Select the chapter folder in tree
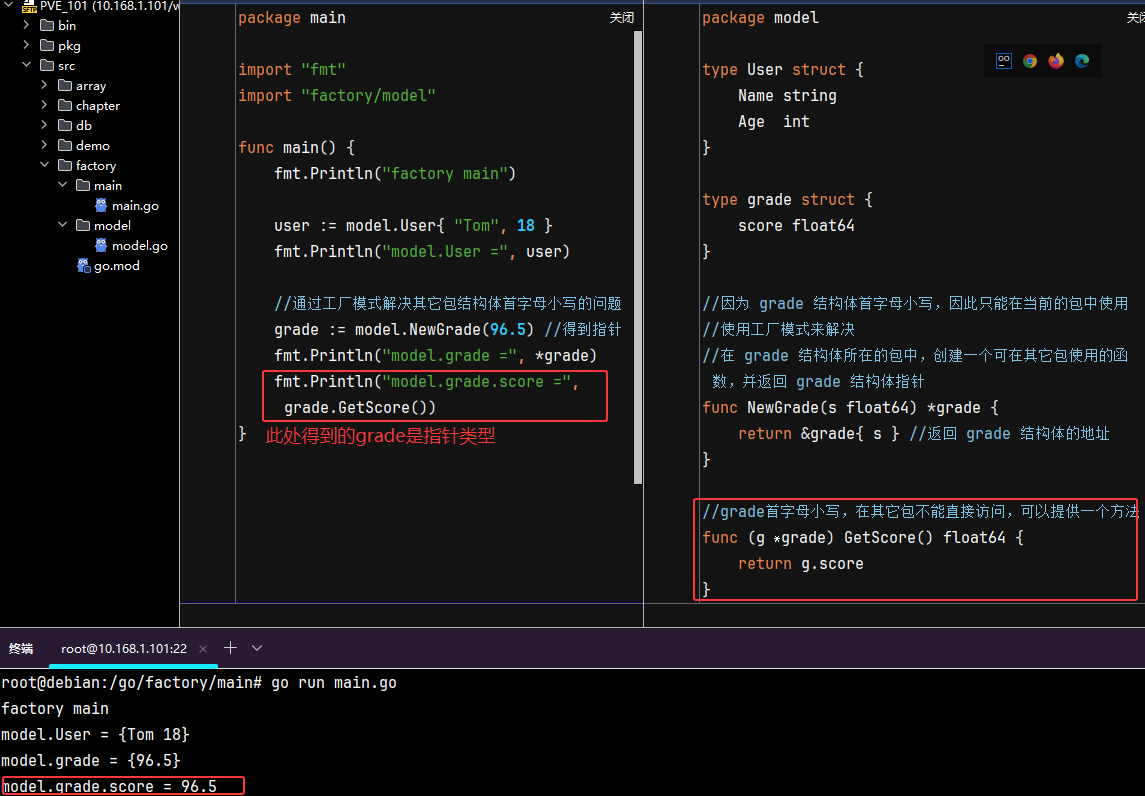1145x796 pixels. click(97, 106)
